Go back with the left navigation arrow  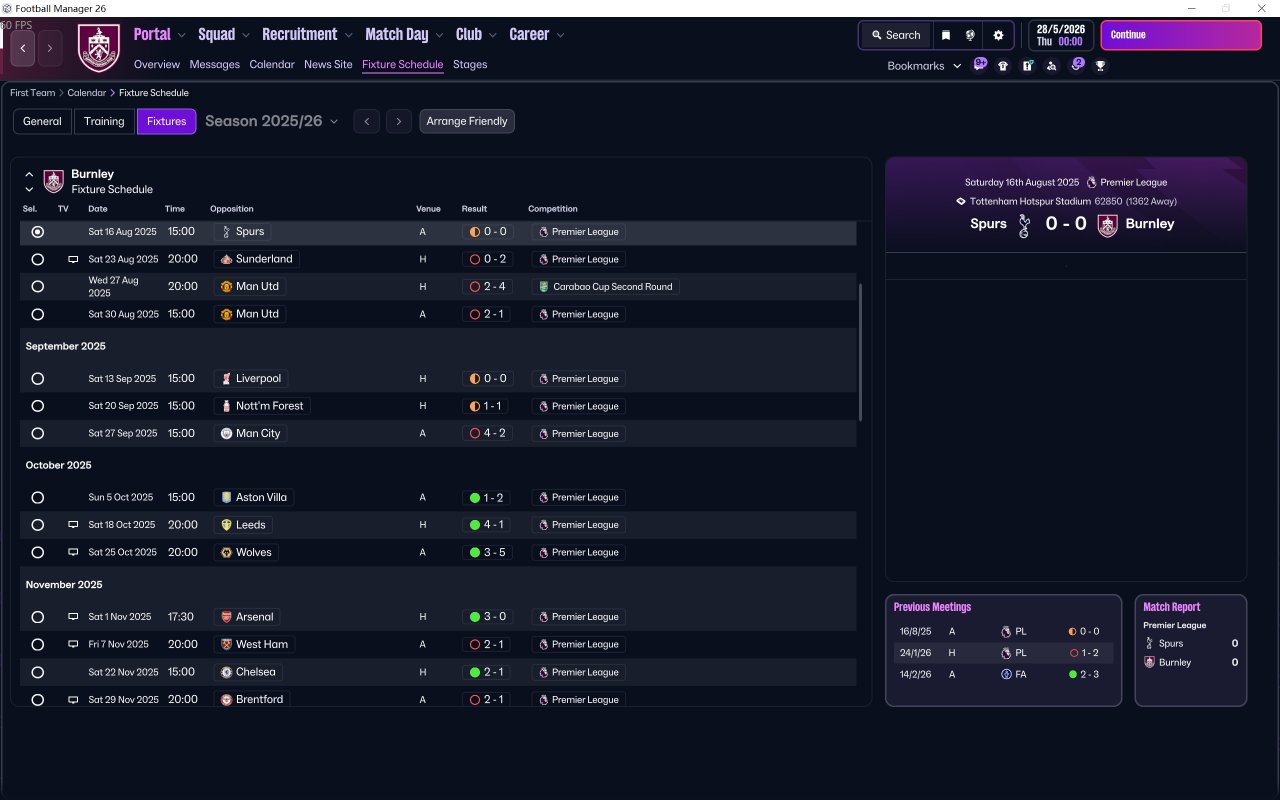(23, 48)
